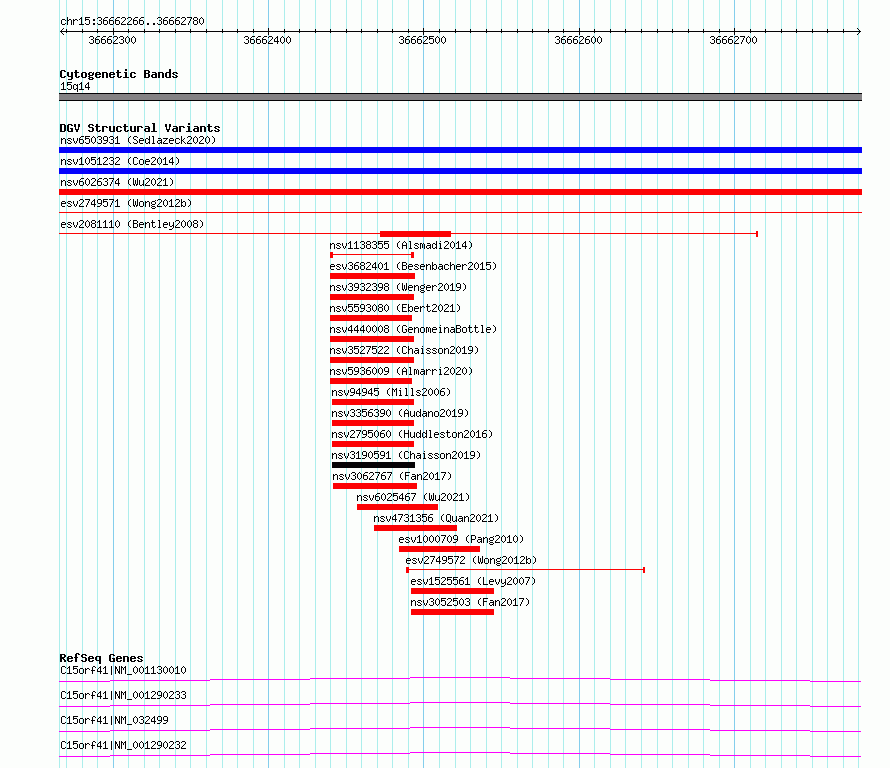Click the 36662300 ruler position
Image resolution: width=890 pixels, height=768 pixels.
(x=112, y=40)
